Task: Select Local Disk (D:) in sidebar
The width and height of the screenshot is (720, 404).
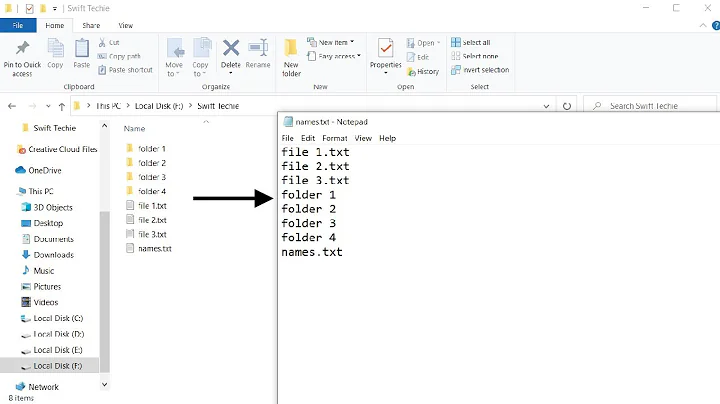Action: 53,334
